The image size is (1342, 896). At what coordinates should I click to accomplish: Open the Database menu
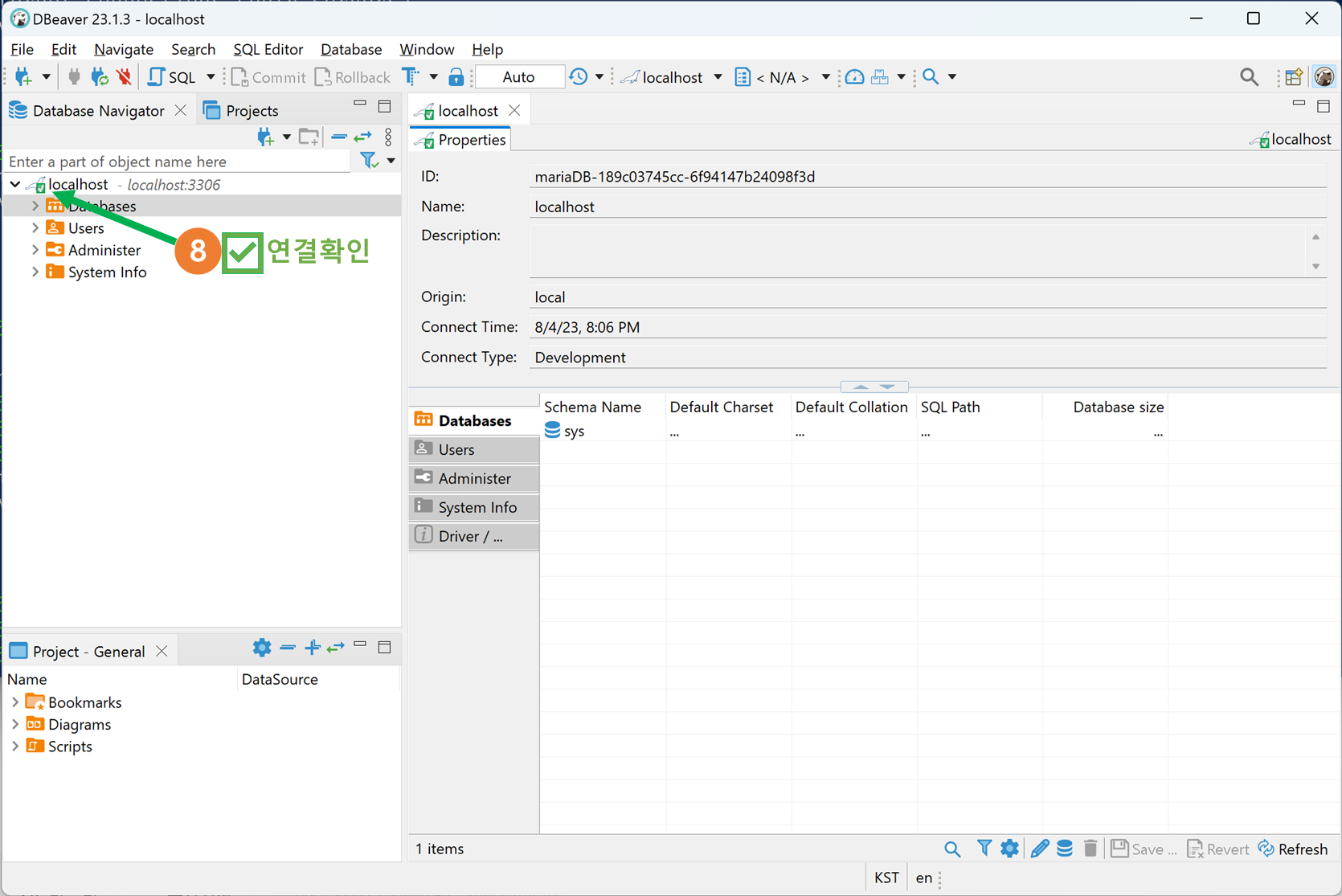(x=351, y=49)
